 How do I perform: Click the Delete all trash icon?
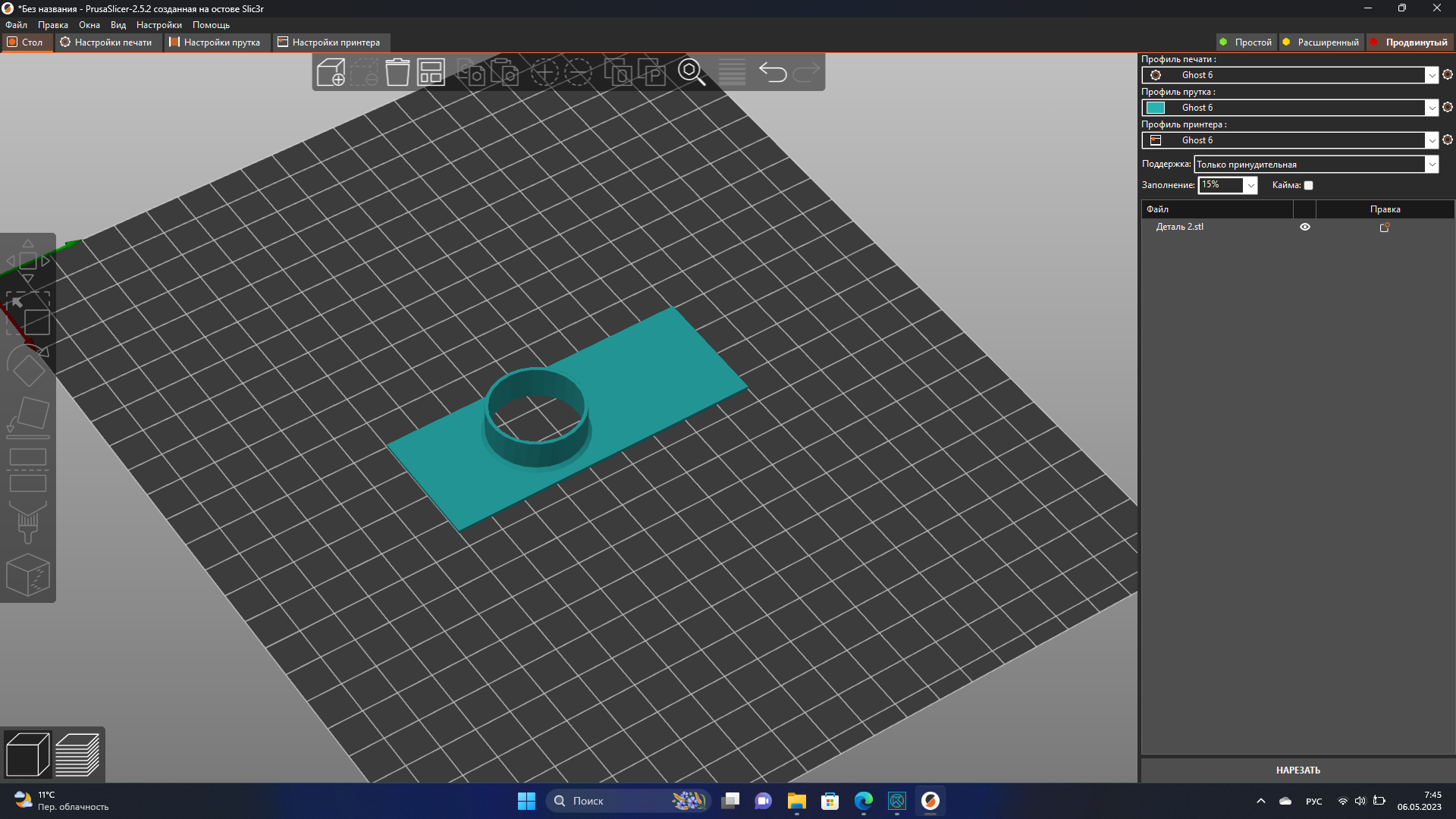click(397, 73)
